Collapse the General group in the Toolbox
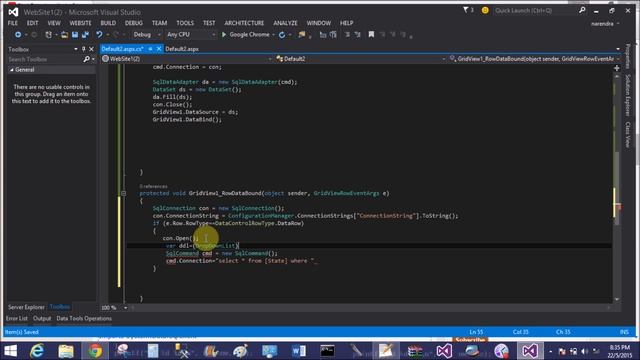The height and width of the screenshot is (360, 640). pyautogui.click(x=11, y=70)
